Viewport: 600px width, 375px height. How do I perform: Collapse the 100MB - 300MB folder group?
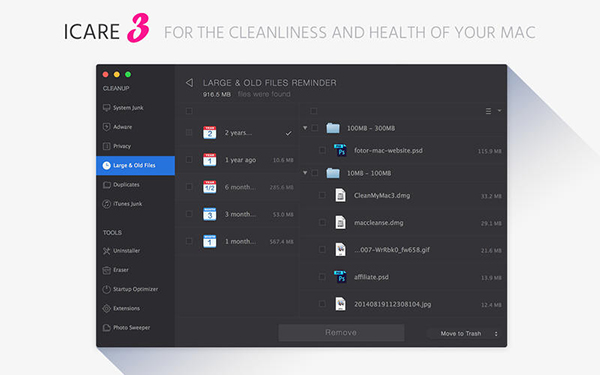(305, 128)
